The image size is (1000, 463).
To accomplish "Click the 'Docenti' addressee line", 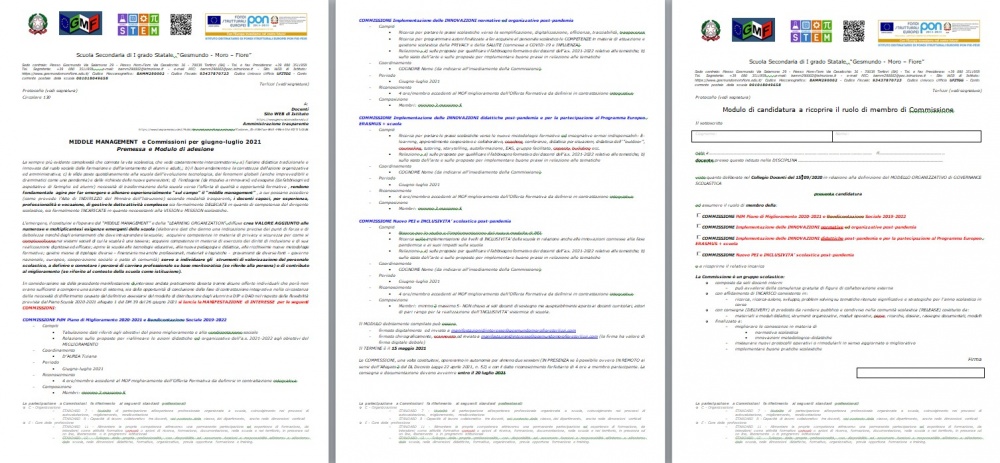I will coord(298,108).
